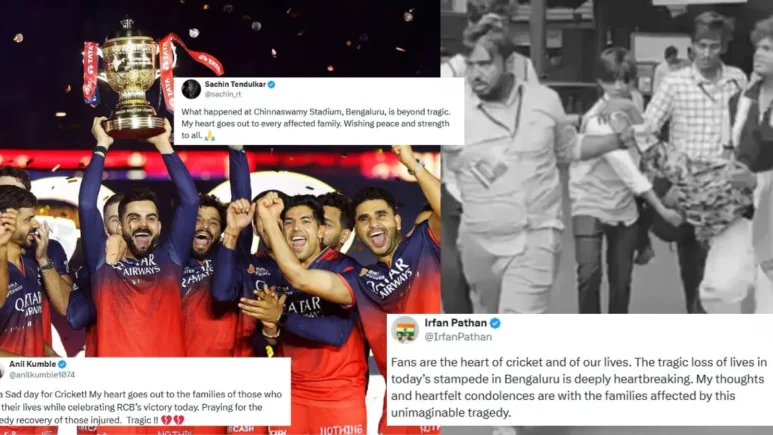Viewport: 773px width, 435px height.
Task: Click the broken heart emojis in Kumble's tweet
Action: tap(173, 420)
